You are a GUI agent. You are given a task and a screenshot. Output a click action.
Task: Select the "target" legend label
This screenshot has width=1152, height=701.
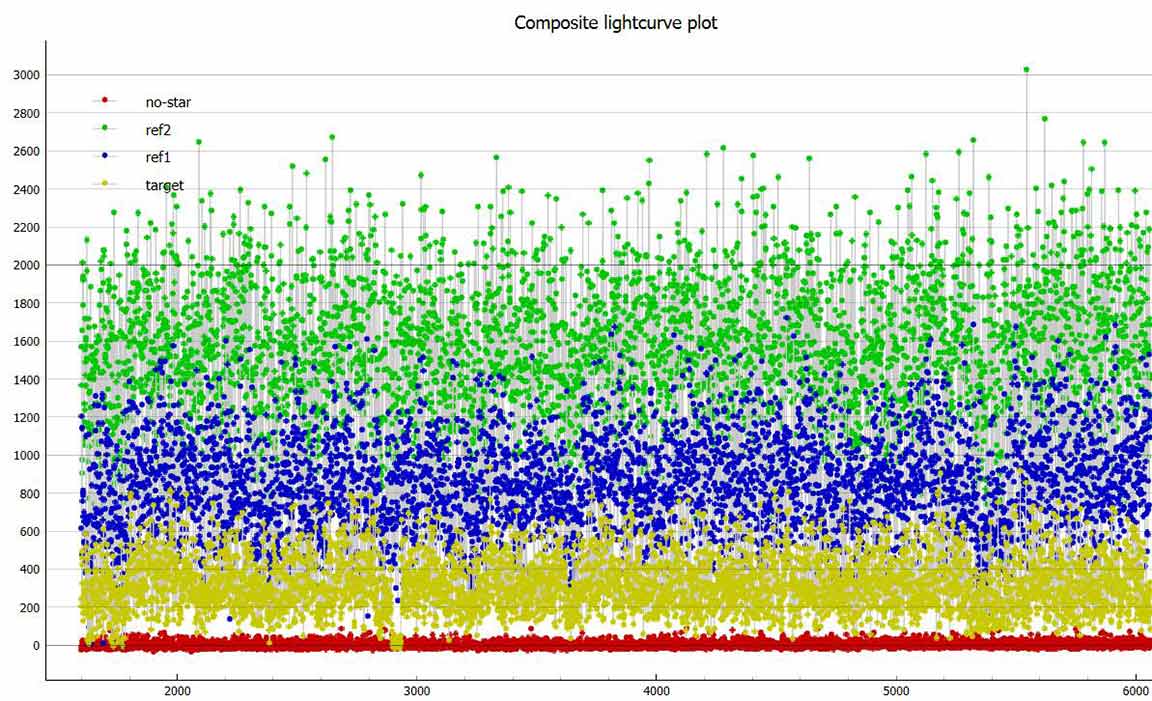pyautogui.click(x=165, y=185)
